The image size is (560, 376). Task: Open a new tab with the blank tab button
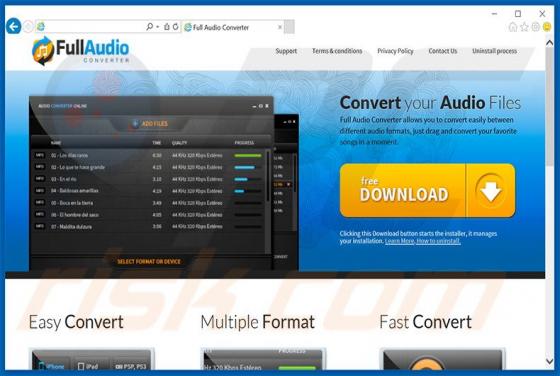tap(290, 27)
